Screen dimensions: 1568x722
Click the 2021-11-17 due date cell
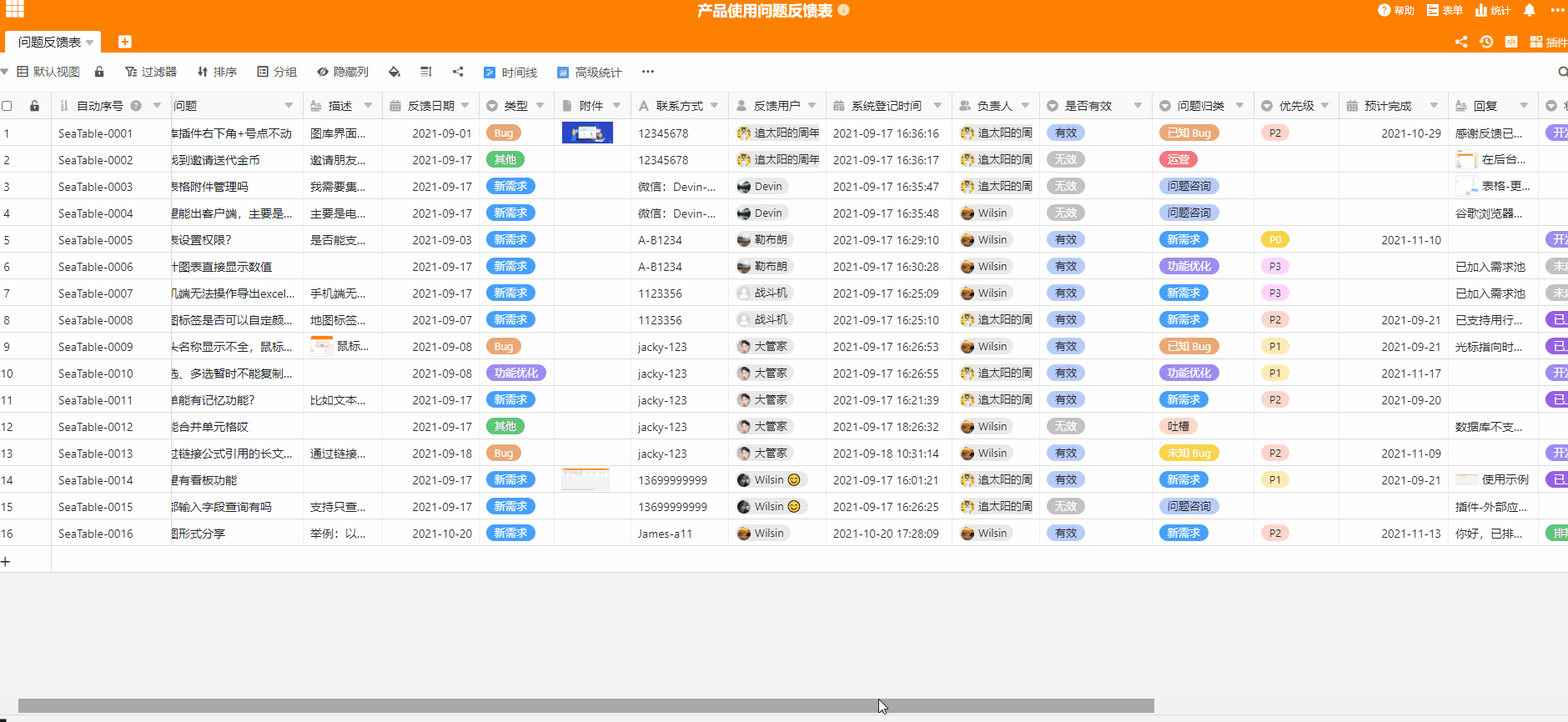1393,373
